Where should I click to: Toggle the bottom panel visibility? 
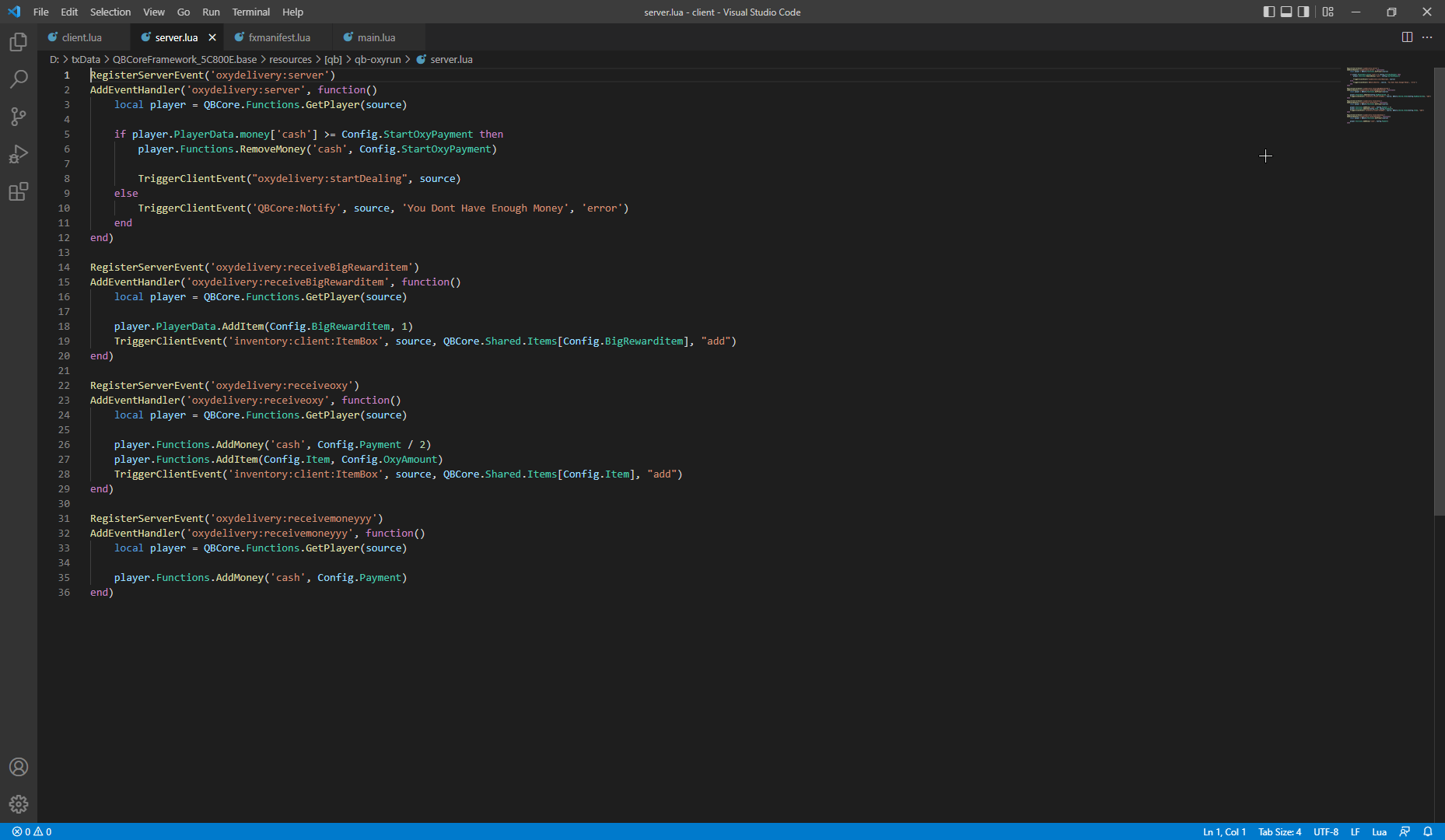[x=1285, y=12]
